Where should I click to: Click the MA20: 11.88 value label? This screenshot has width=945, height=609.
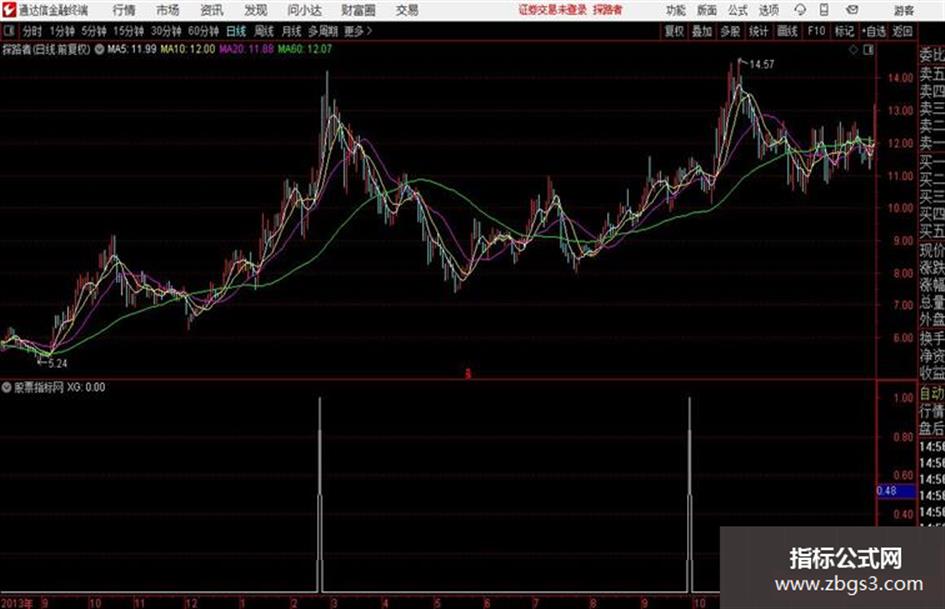point(246,49)
